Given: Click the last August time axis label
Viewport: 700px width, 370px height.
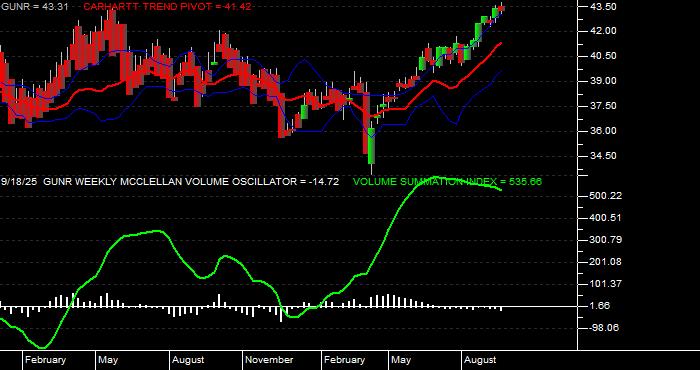Looking at the screenshot, I should click(480, 360).
